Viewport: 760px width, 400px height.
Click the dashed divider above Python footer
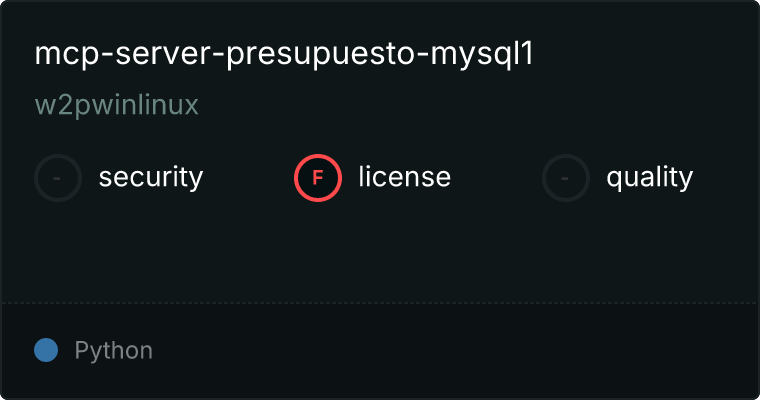[380, 303]
